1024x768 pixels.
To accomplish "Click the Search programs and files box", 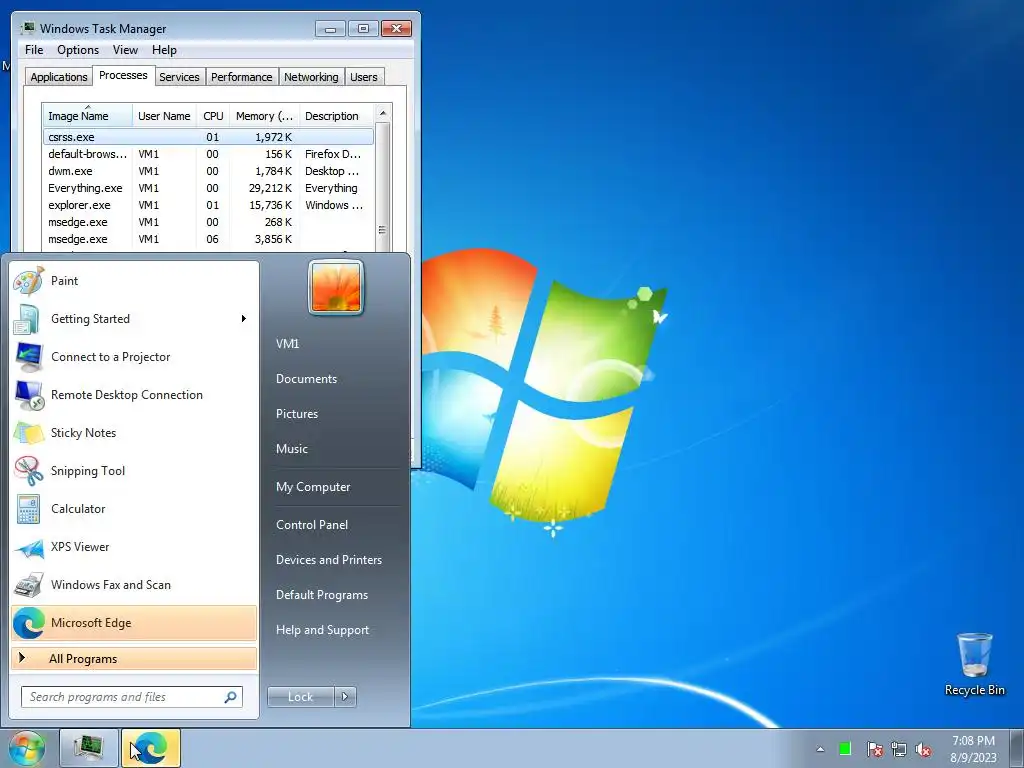I will 132,697.
